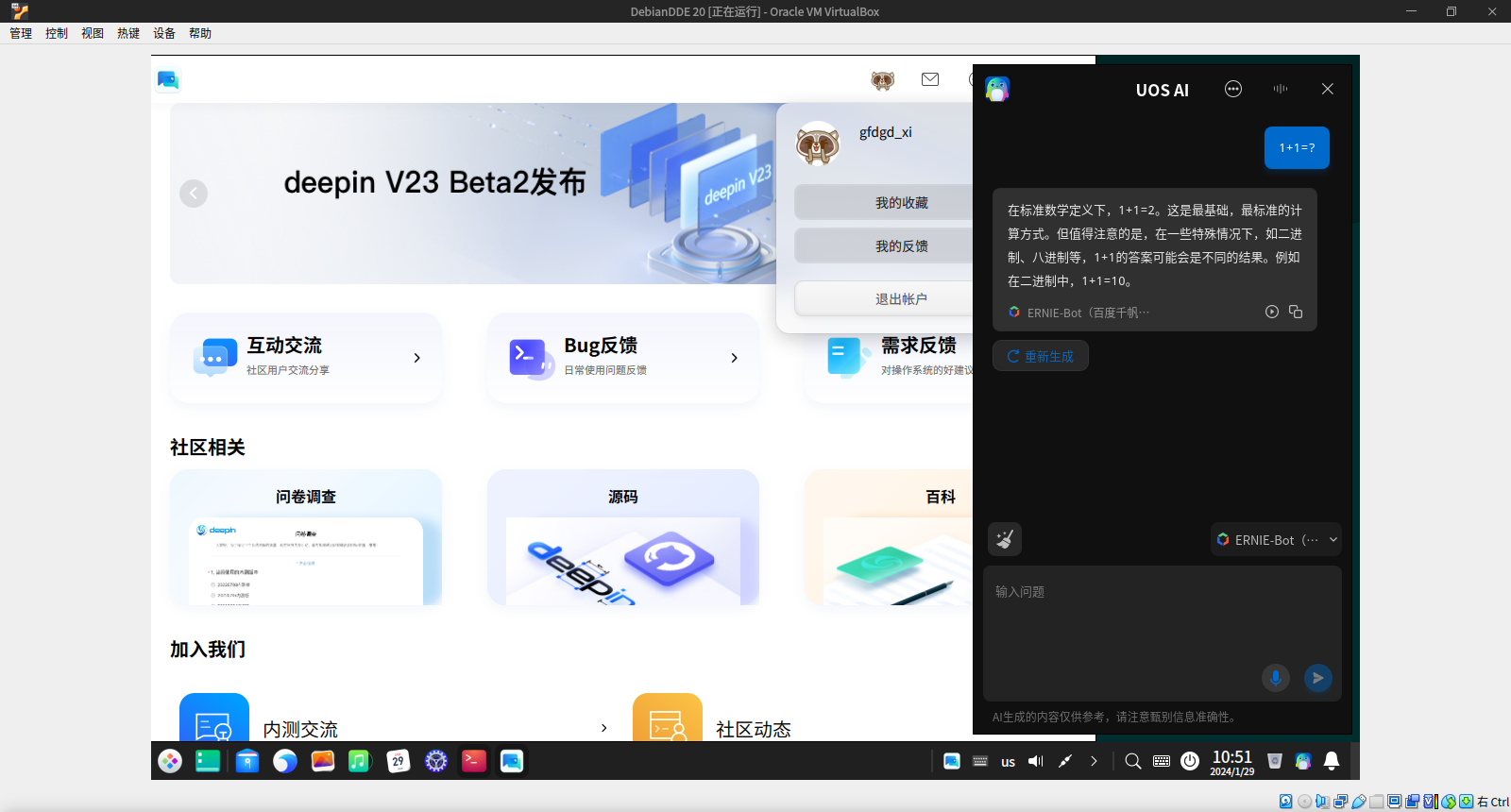Open the calendar dock icon
The height and width of the screenshot is (812, 1511).
point(399,761)
